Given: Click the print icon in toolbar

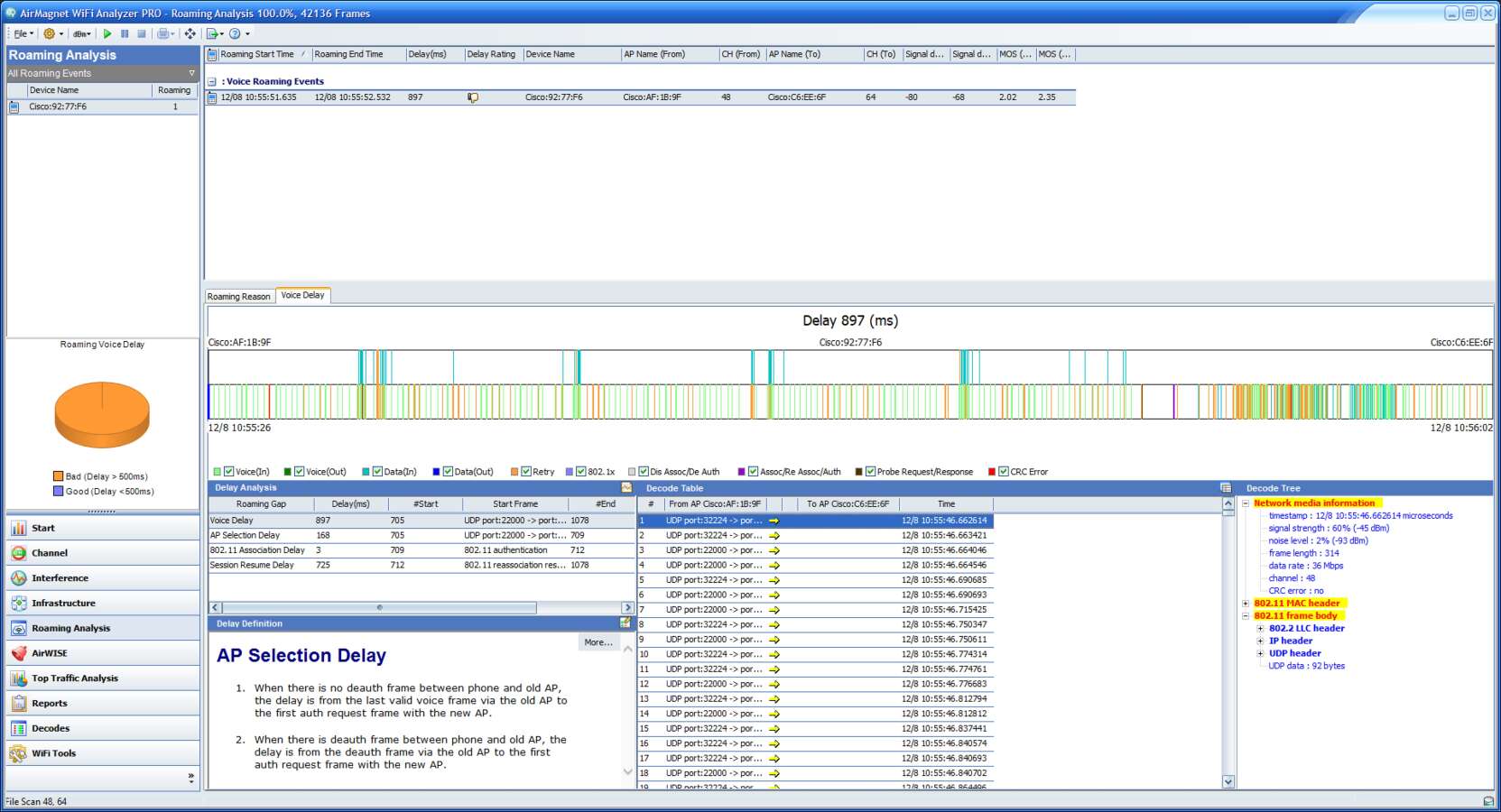Looking at the screenshot, I should click(x=163, y=33).
